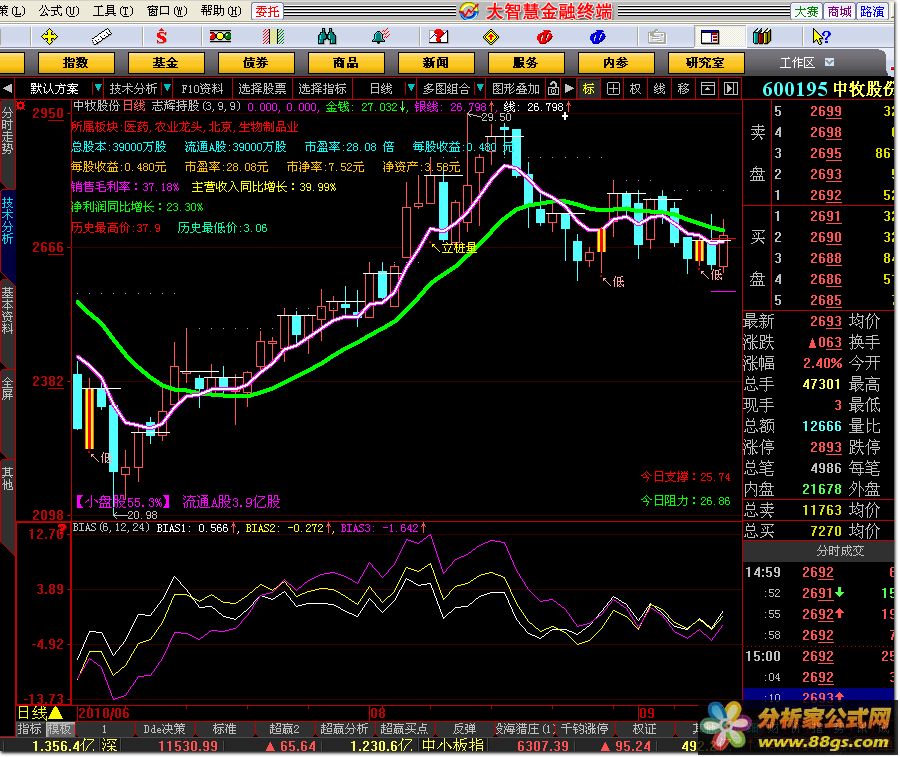Image resolution: width=900 pixels, height=757 pixels.
Task: Open the 工具 menu
Action: (112, 10)
